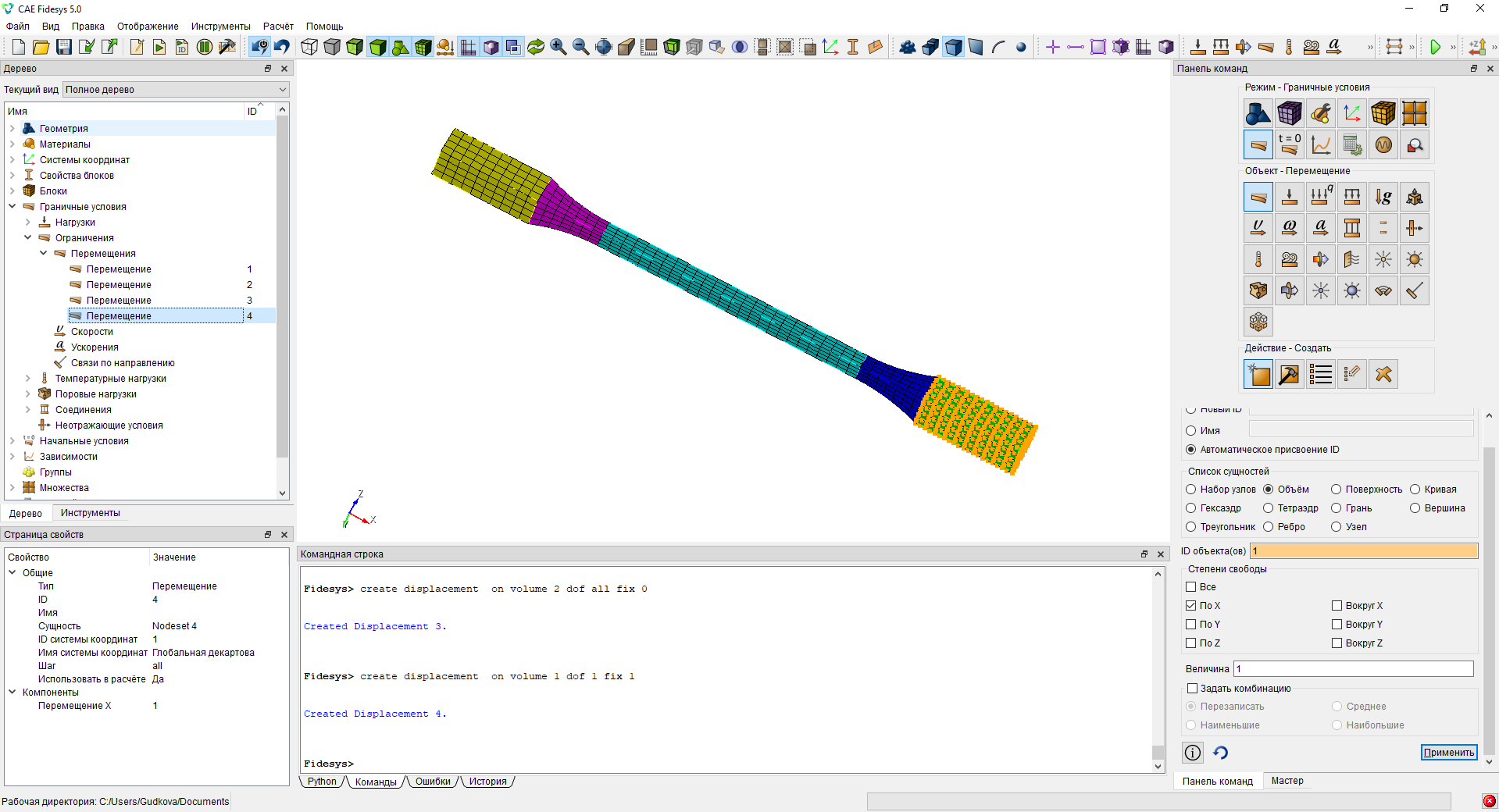Close the Командная строка panel
Viewport: 1499px width, 812px height.
pos(1160,554)
